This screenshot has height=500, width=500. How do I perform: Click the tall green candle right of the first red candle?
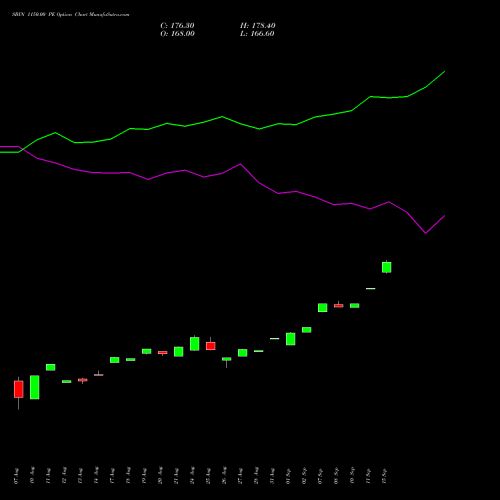pyautogui.click(x=35, y=387)
